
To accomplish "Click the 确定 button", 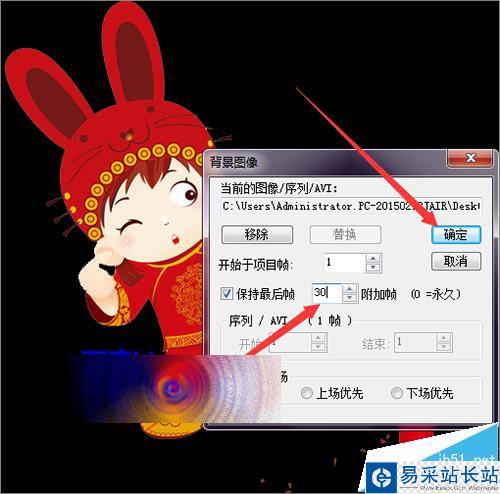I will pos(456,235).
